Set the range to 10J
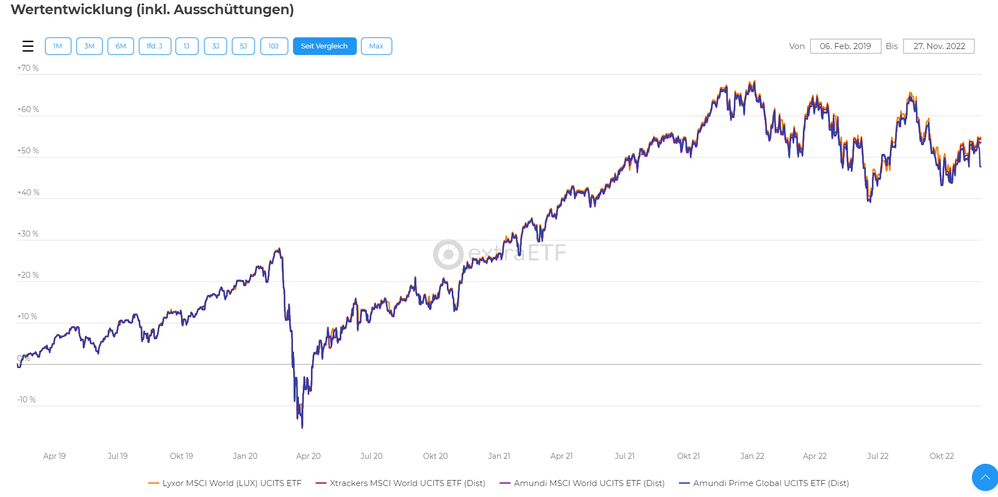Viewport: 998px width, 497px height. (x=274, y=46)
